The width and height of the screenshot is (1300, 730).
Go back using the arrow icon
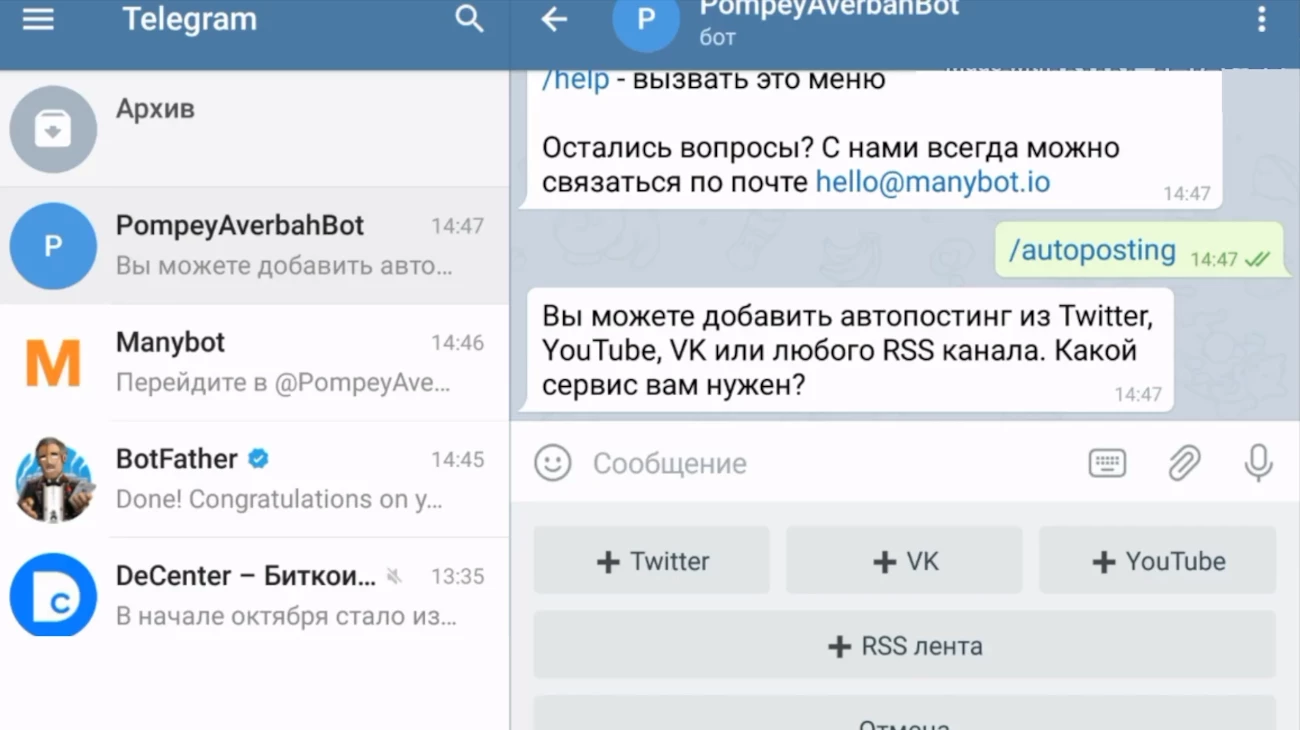554,19
